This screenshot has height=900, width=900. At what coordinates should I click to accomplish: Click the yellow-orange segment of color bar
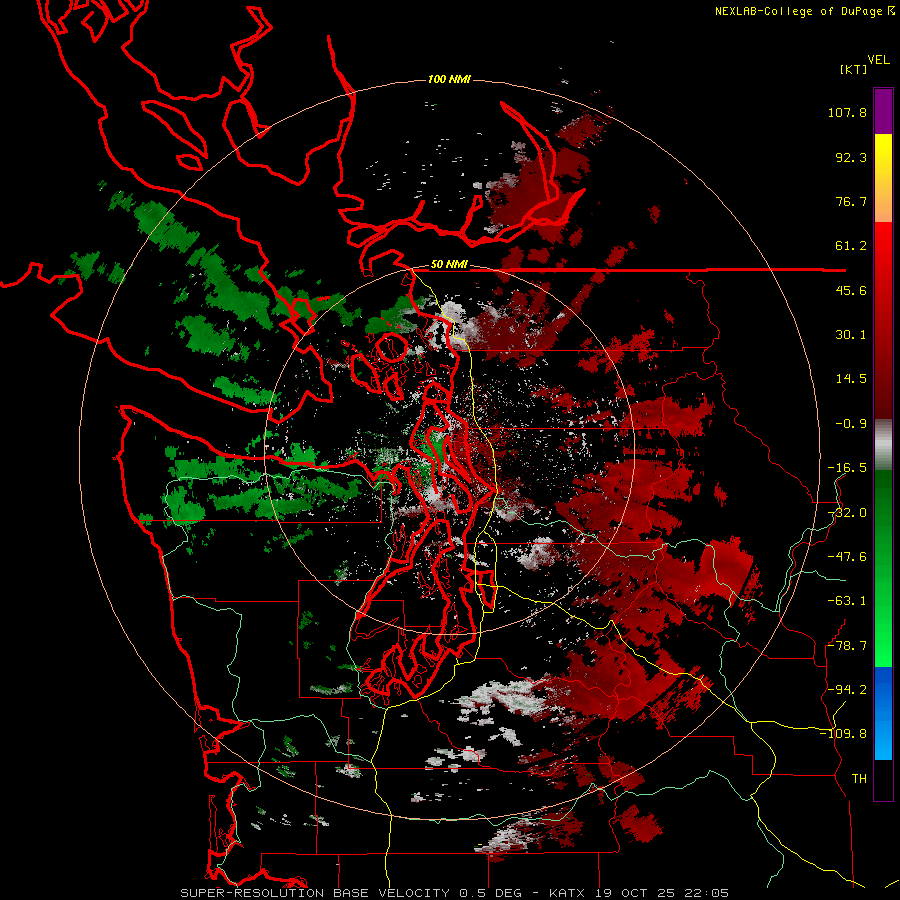tap(883, 178)
